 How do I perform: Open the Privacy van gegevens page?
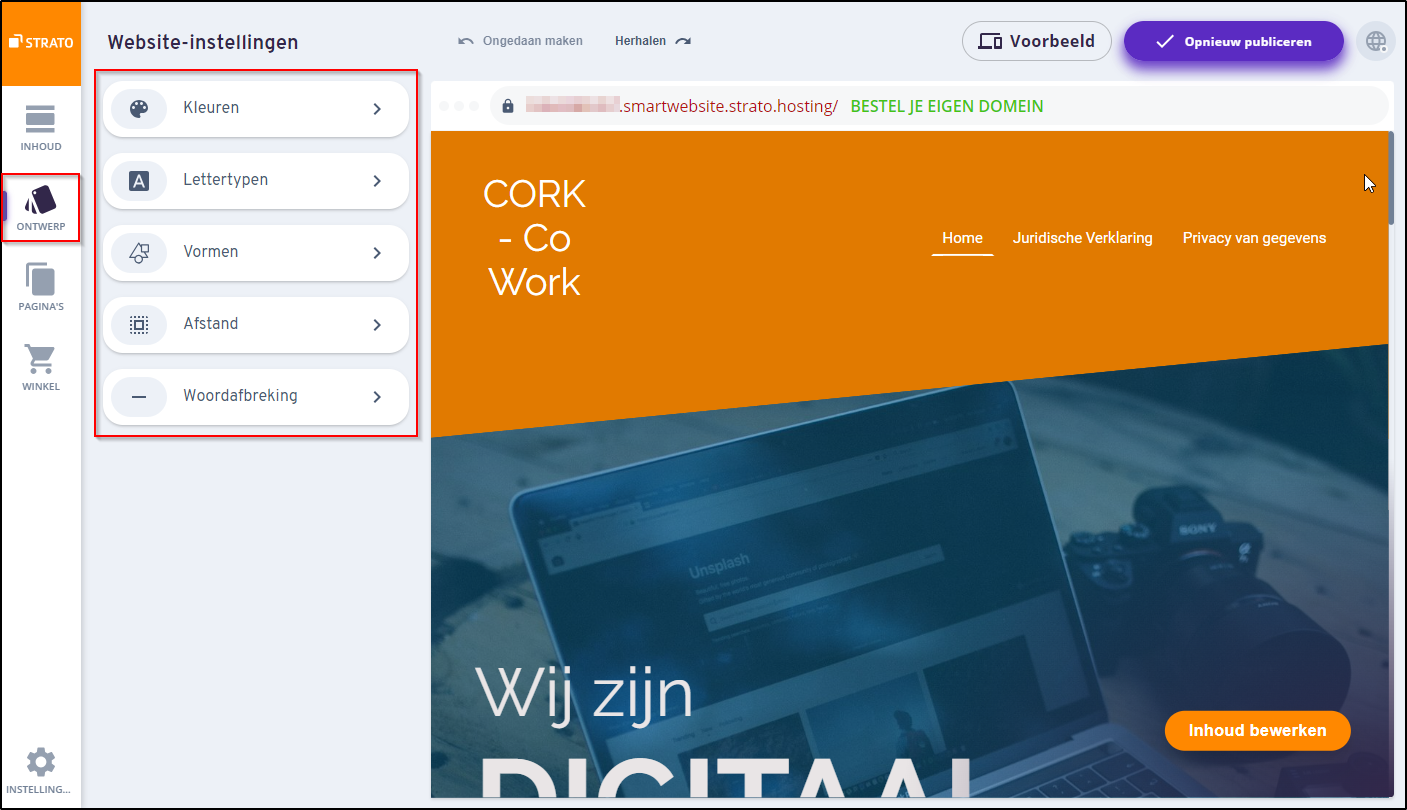click(x=1254, y=238)
